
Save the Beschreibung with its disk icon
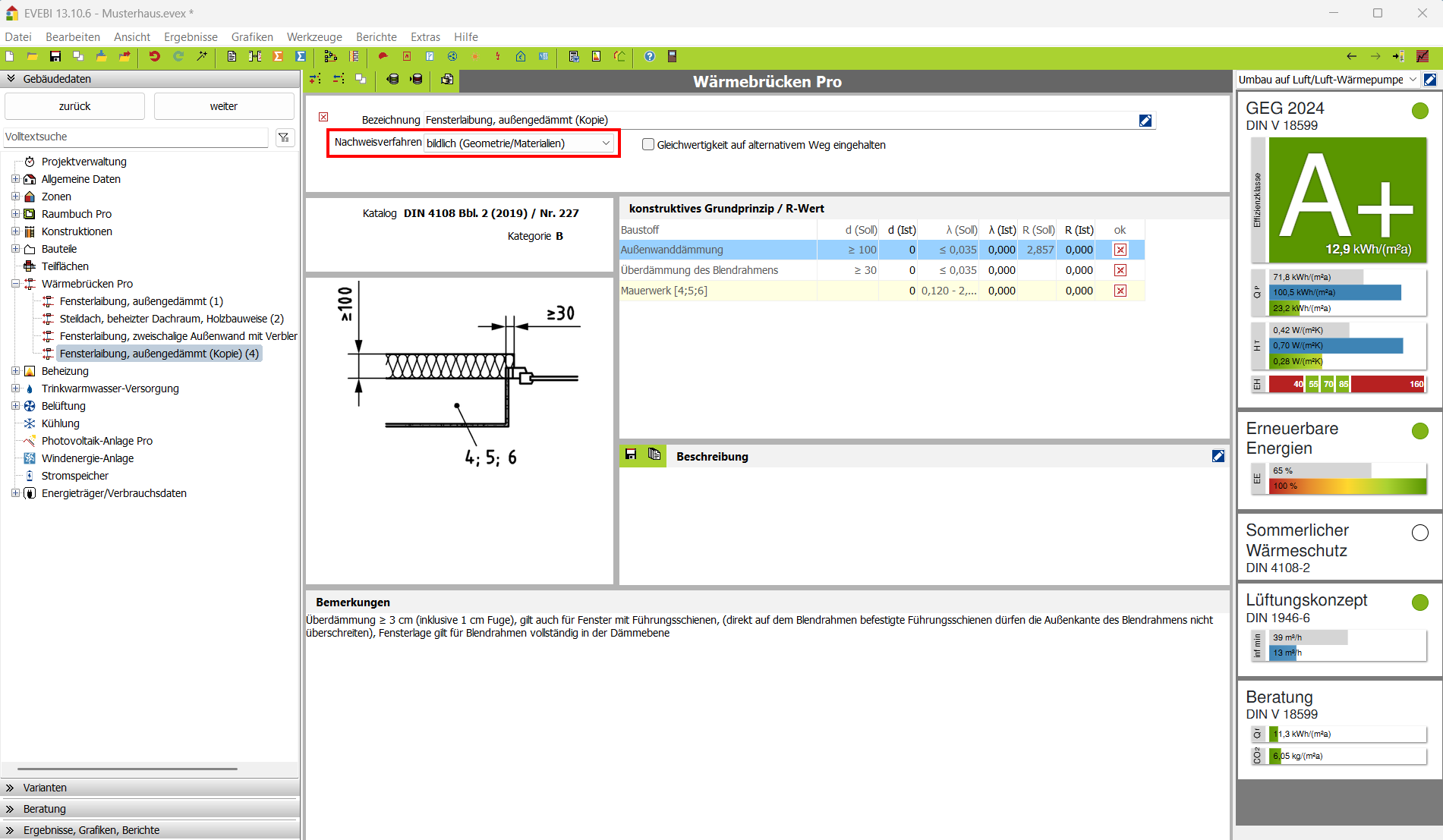coord(631,455)
